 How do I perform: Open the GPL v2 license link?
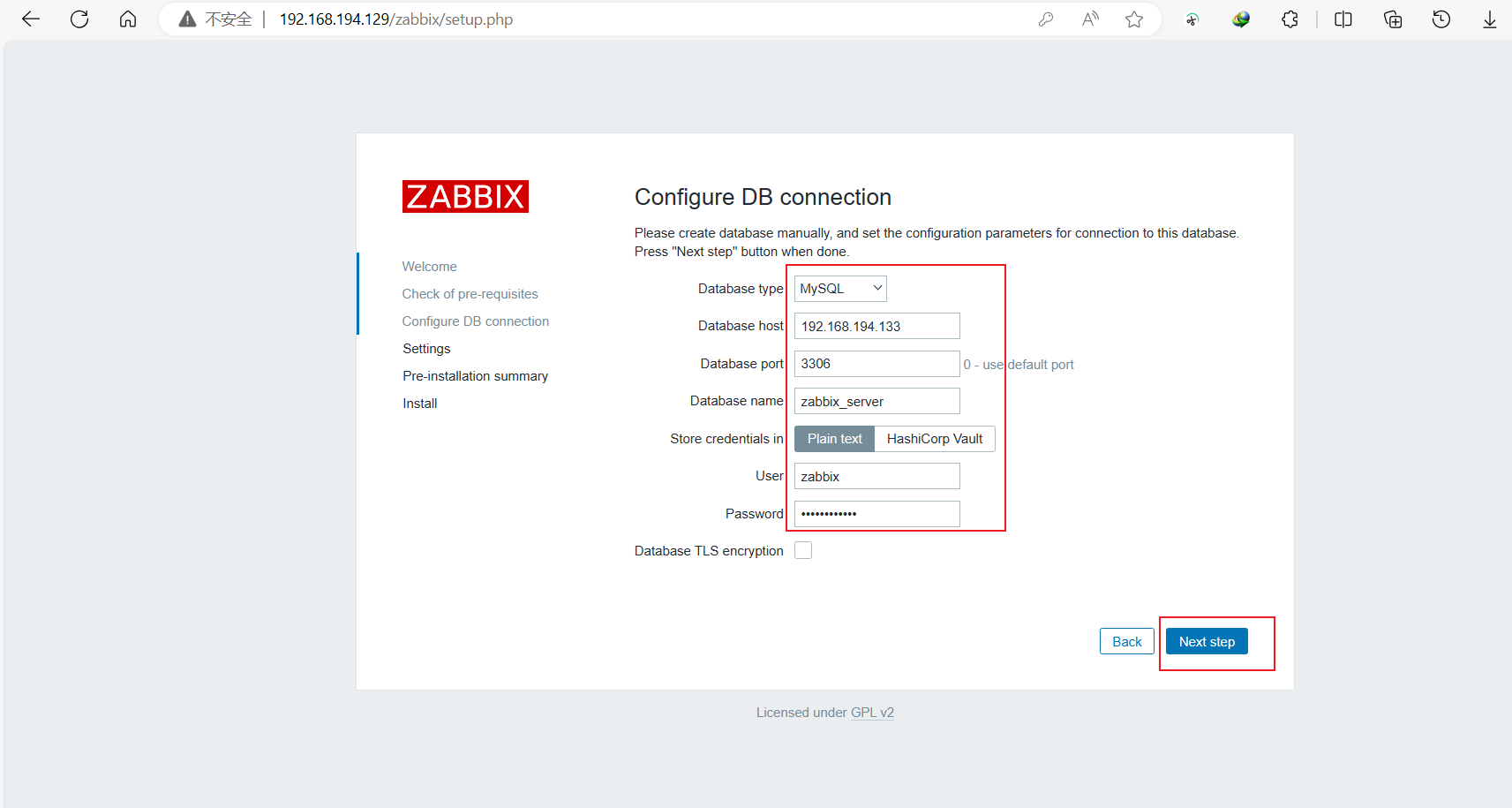click(872, 713)
